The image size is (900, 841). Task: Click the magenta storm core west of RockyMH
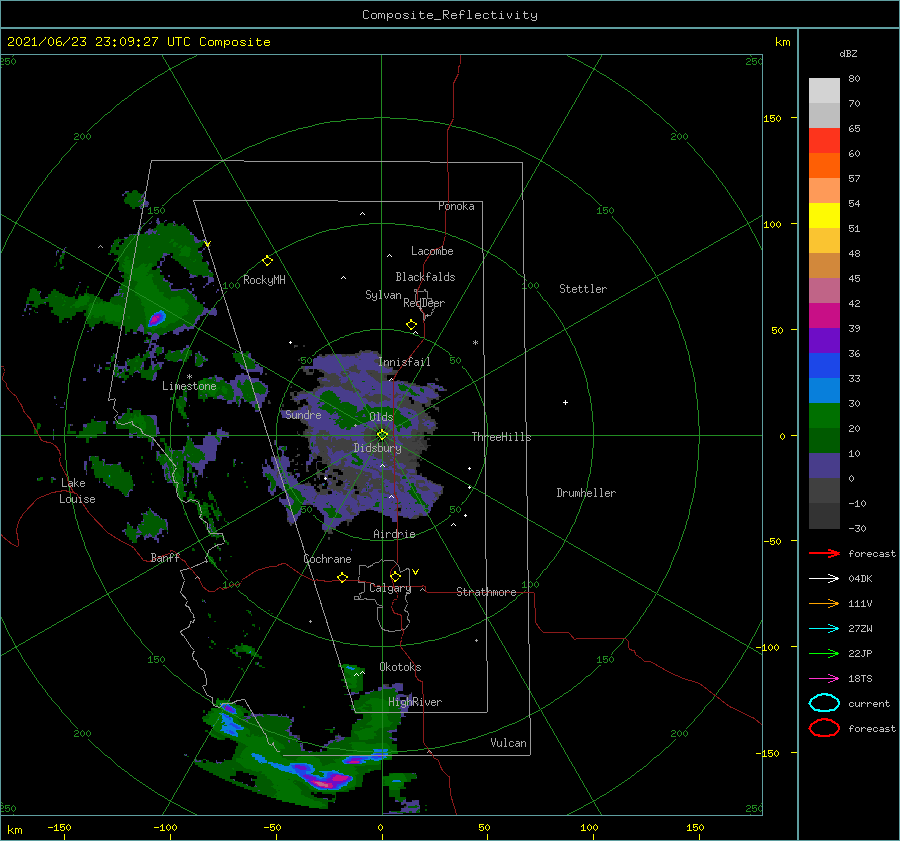[156, 319]
